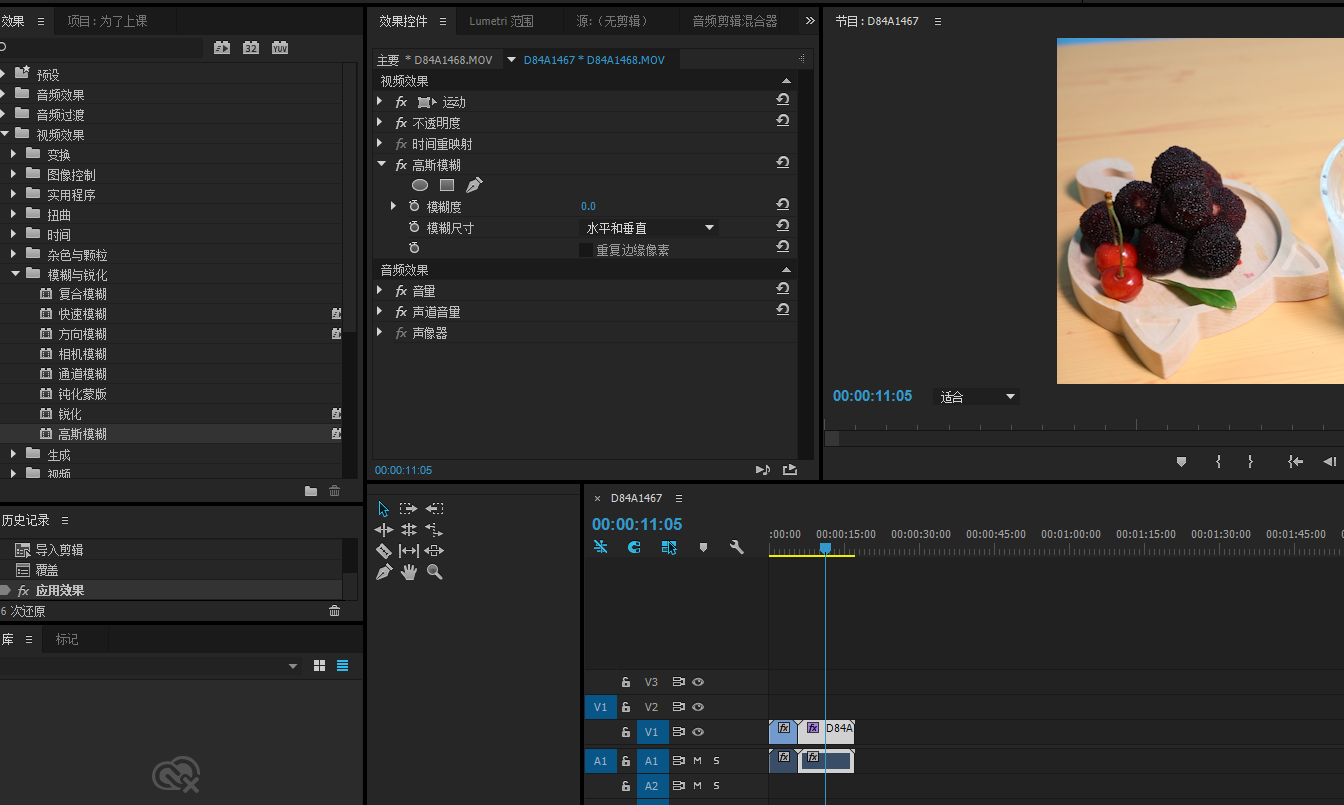The image size is (1344, 805).
Task: Select the free draw bezier mask pen
Action: point(474,185)
